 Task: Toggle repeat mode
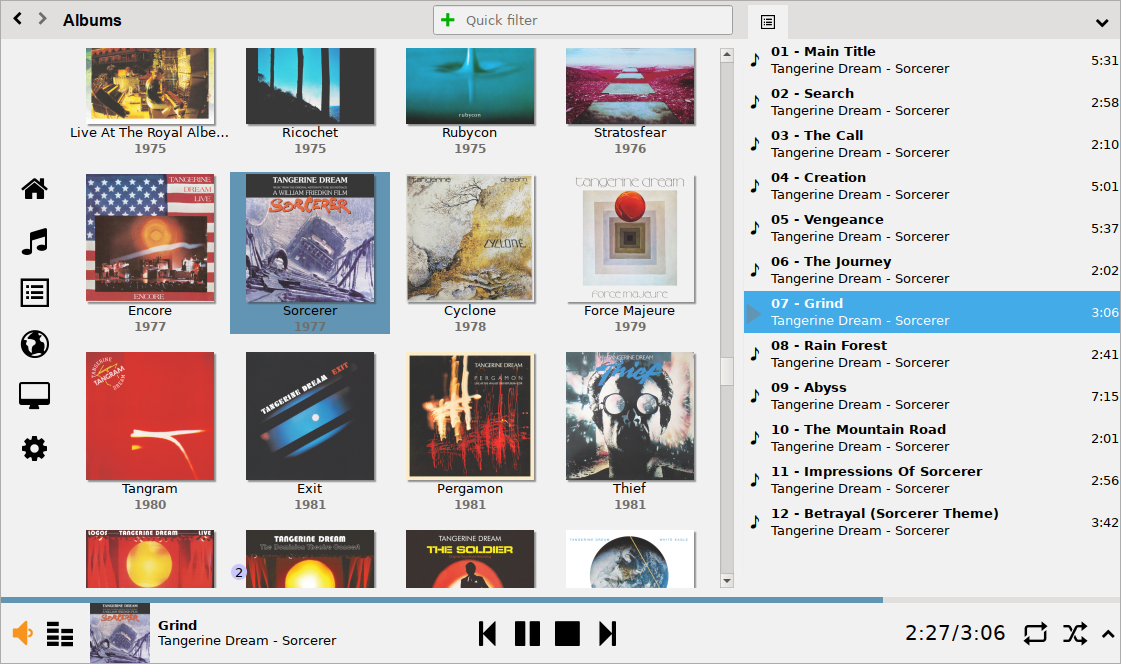pos(1035,633)
